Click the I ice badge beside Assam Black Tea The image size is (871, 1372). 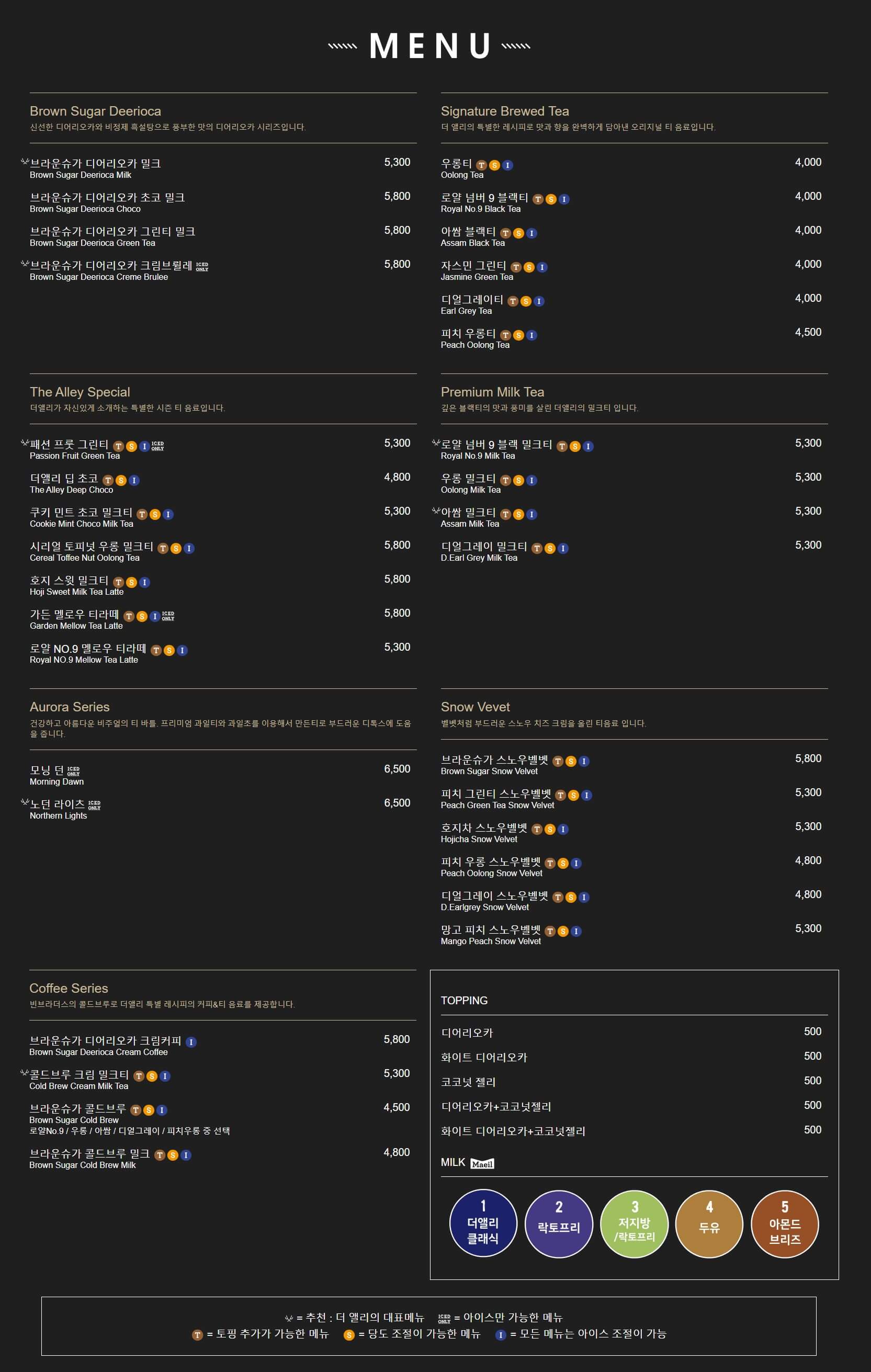531,234
